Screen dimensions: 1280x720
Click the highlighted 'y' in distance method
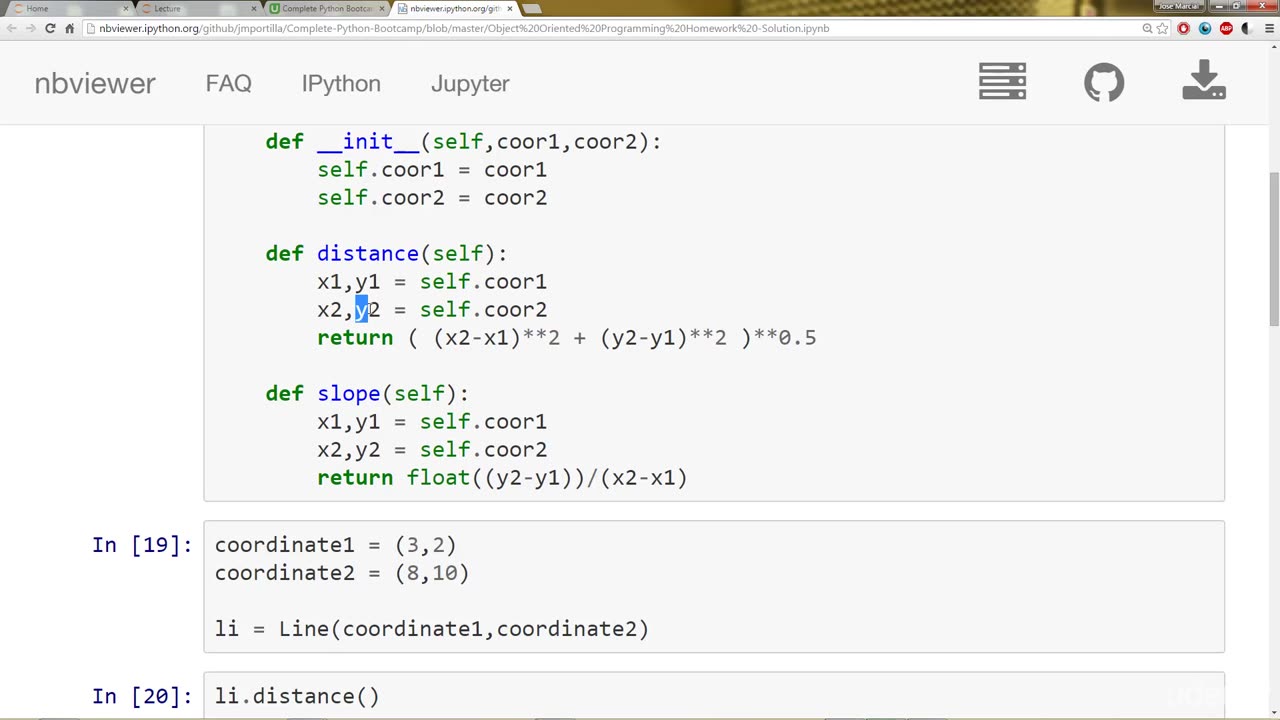click(x=361, y=310)
